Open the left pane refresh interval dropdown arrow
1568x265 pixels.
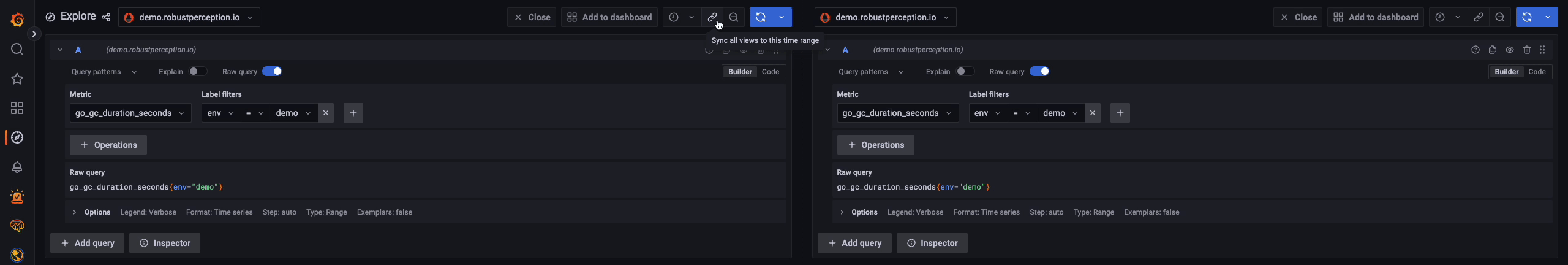click(x=782, y=17)
